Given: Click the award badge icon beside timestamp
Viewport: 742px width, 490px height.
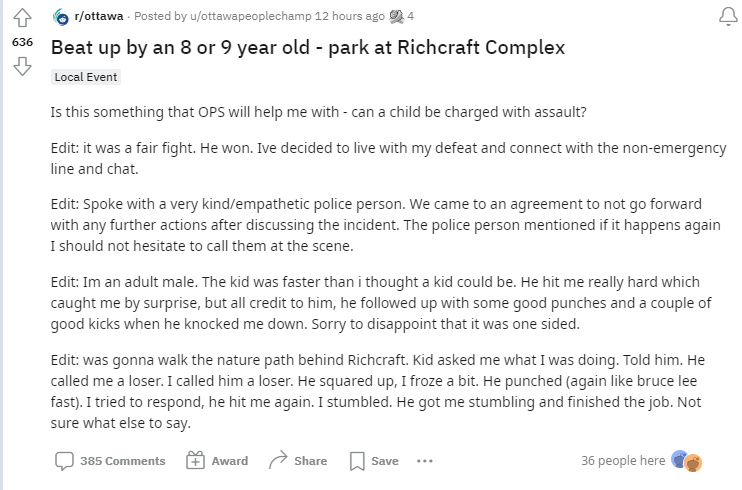Looking at the screenshot, I should 397,16.
